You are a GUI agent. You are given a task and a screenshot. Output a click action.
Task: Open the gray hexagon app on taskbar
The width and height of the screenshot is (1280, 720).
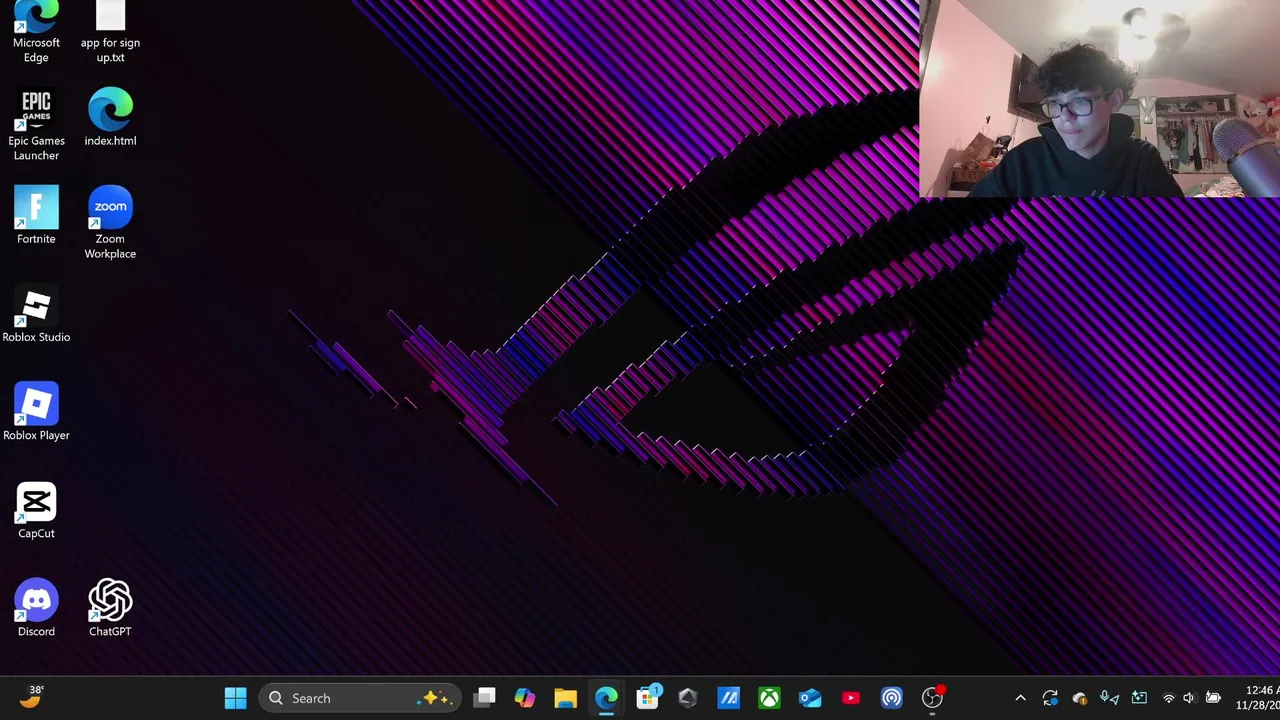pyautogui.click(x=688, y=698)
